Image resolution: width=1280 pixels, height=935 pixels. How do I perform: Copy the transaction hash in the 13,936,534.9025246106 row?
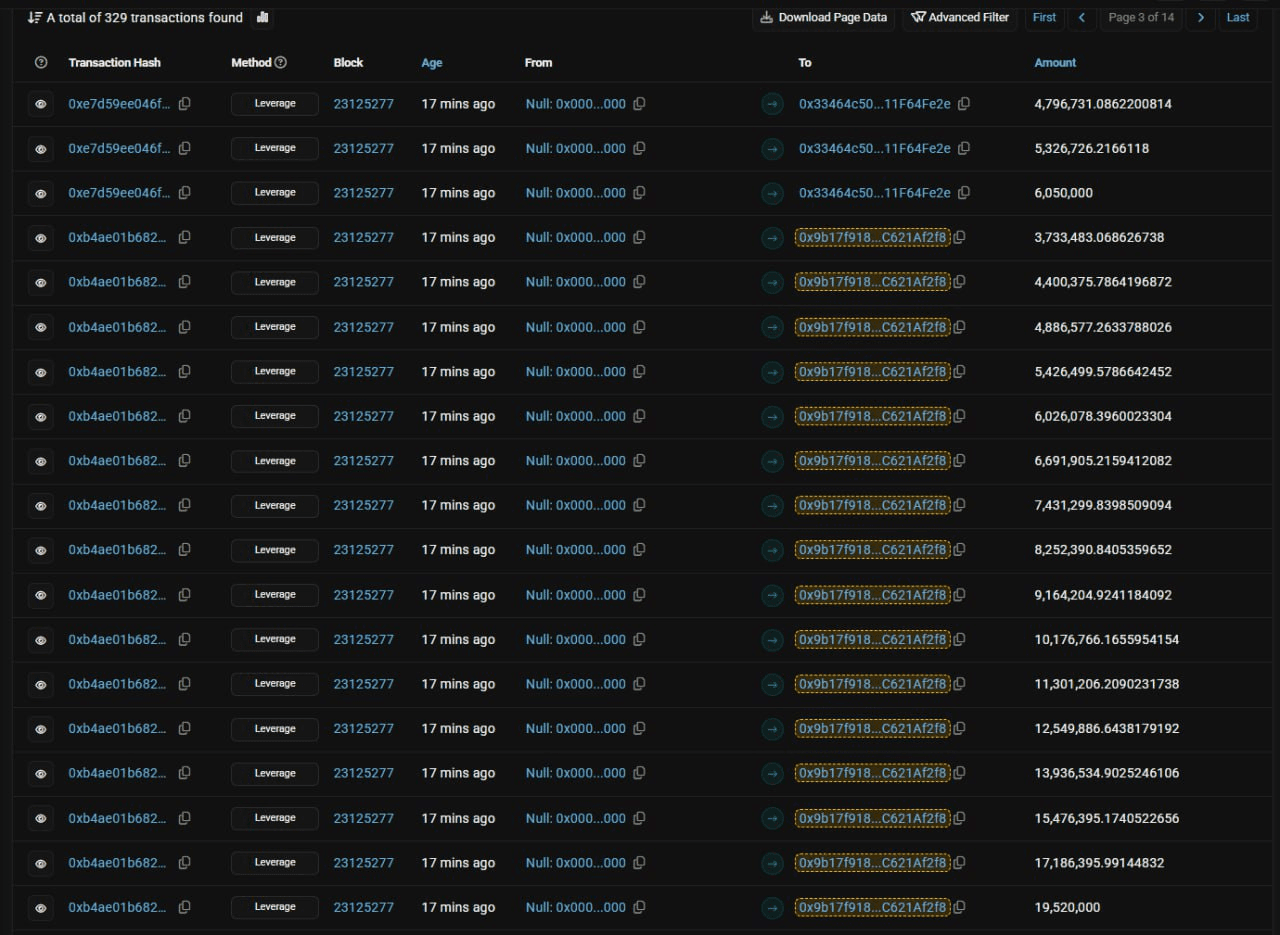pos(184,773)
